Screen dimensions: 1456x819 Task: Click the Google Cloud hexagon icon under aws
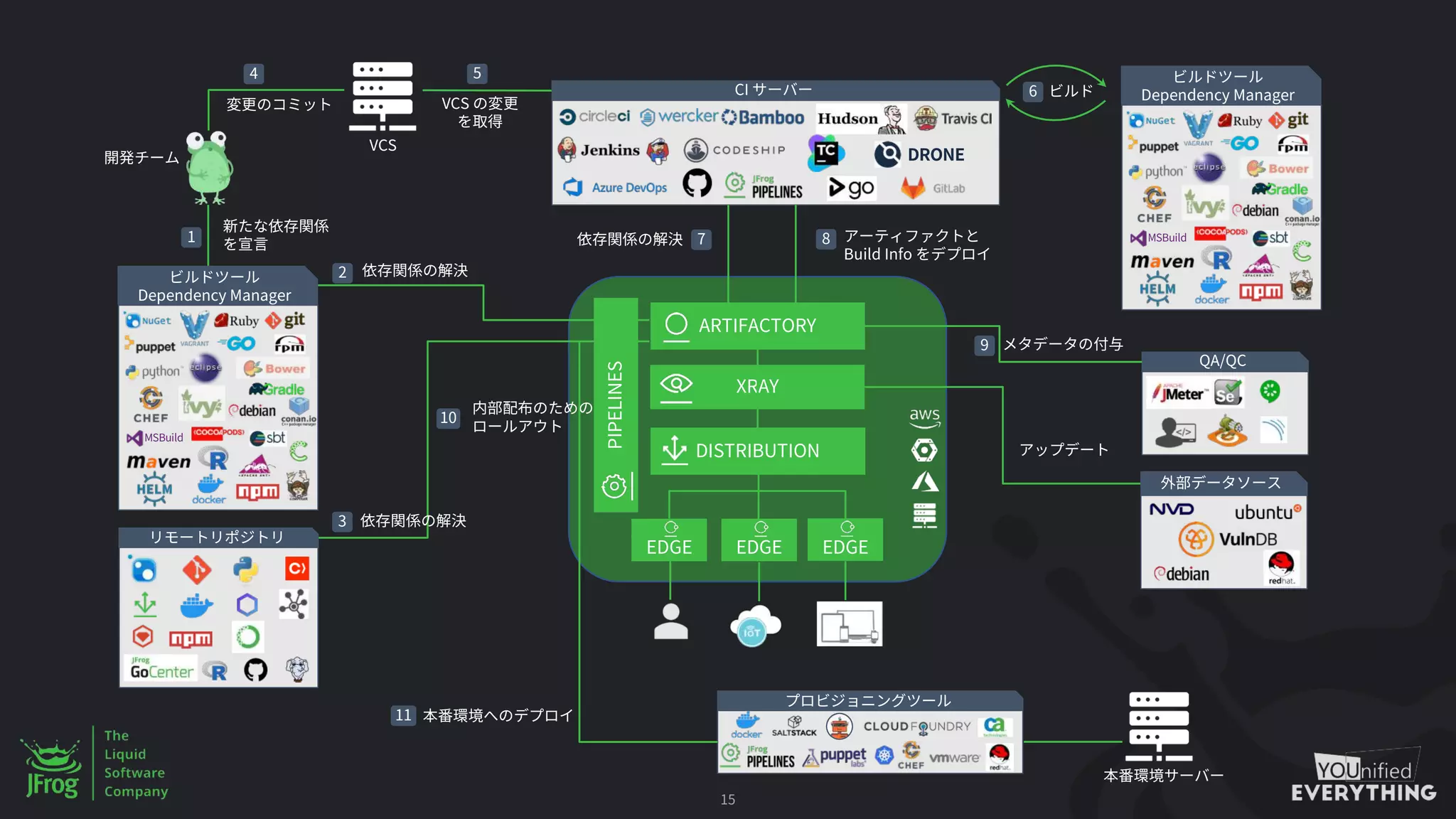pyautogui.click(x=924, y=450)
